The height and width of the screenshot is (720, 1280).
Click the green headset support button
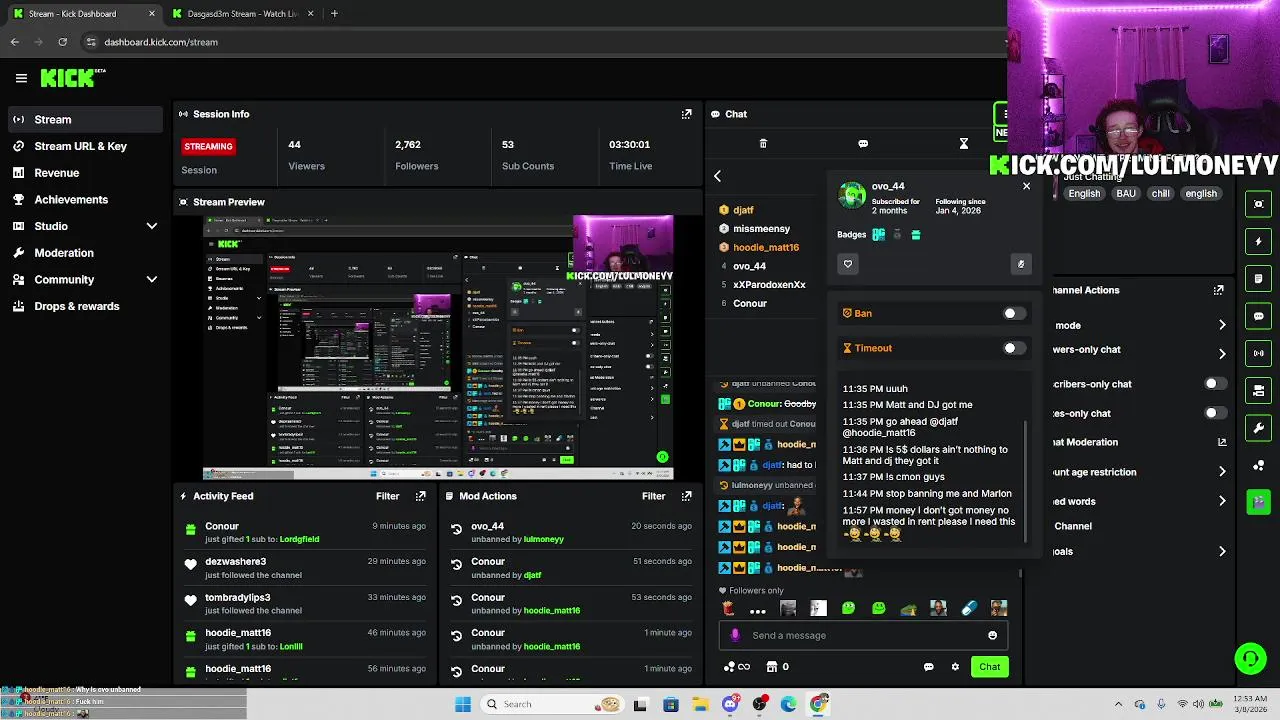[1250, 658]
